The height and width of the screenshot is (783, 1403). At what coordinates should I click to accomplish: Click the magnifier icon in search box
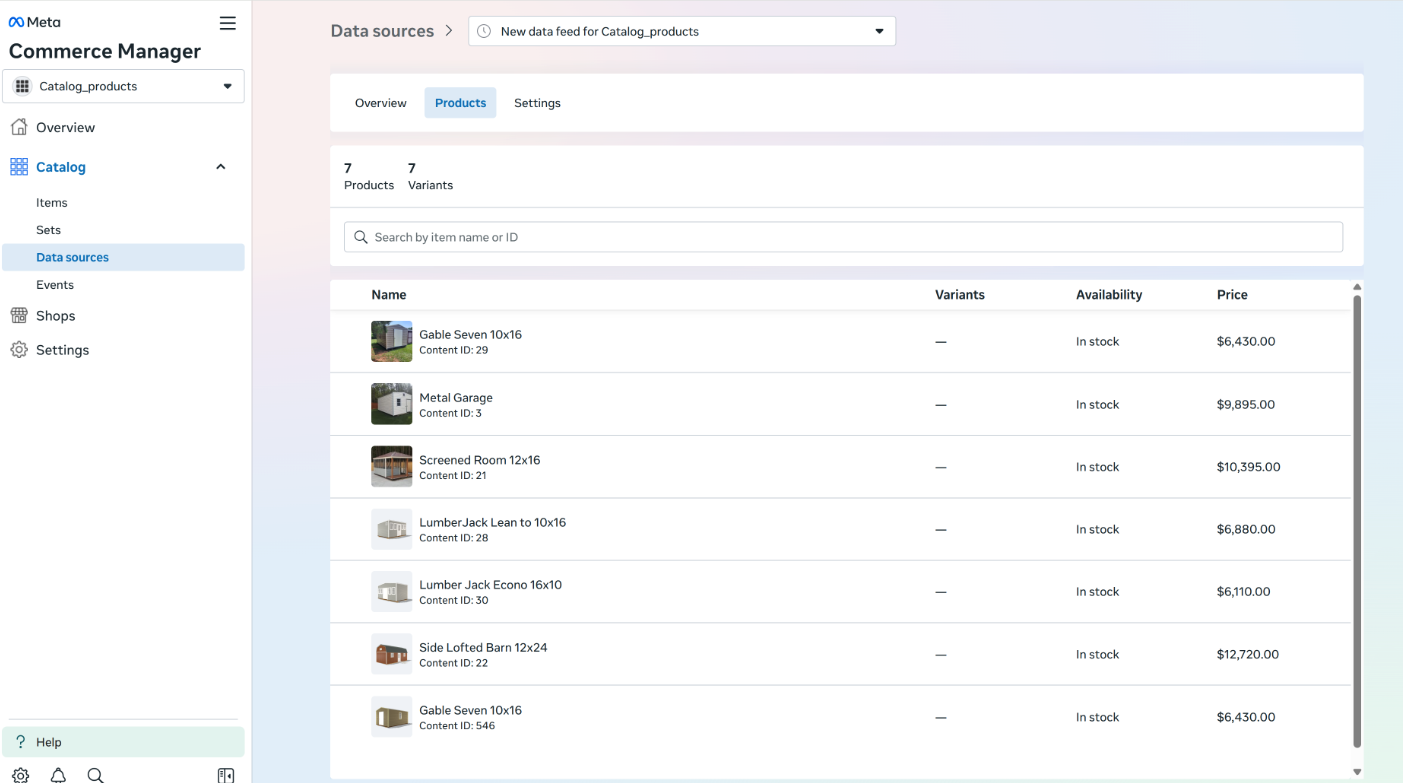pyautogui.click(x=361, y=237)
